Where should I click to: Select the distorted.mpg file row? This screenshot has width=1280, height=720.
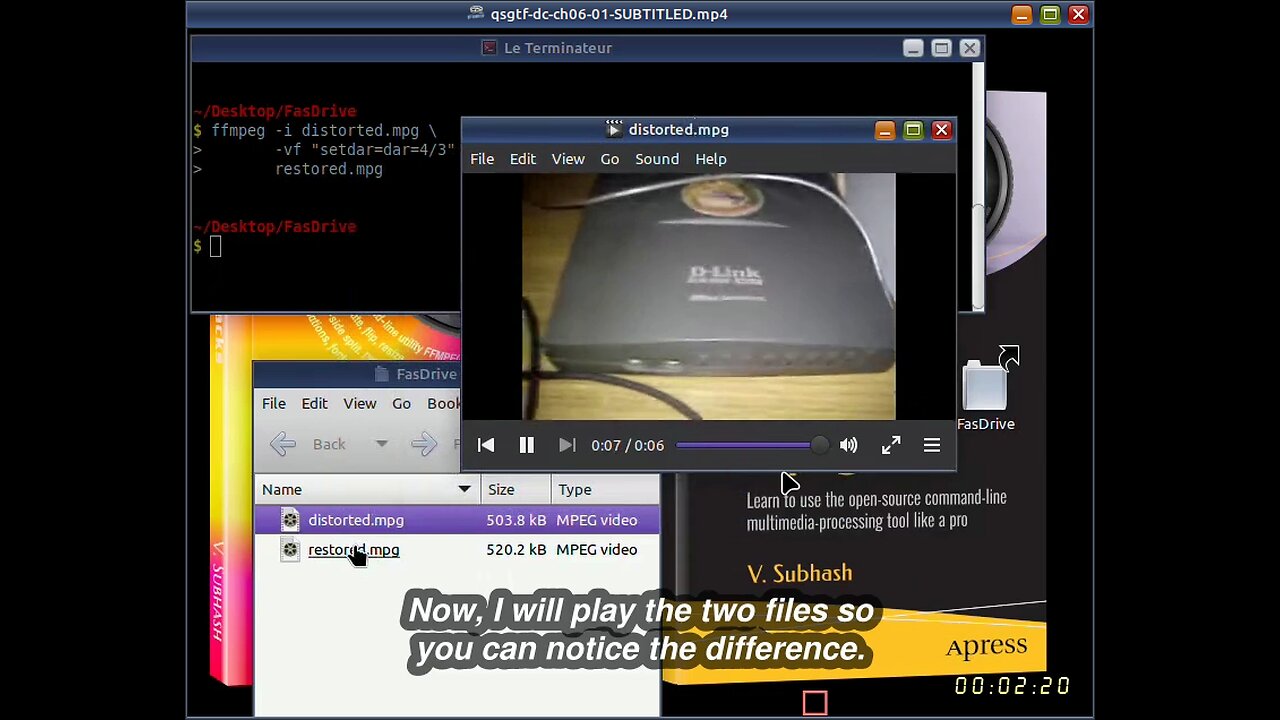[457, 520]
